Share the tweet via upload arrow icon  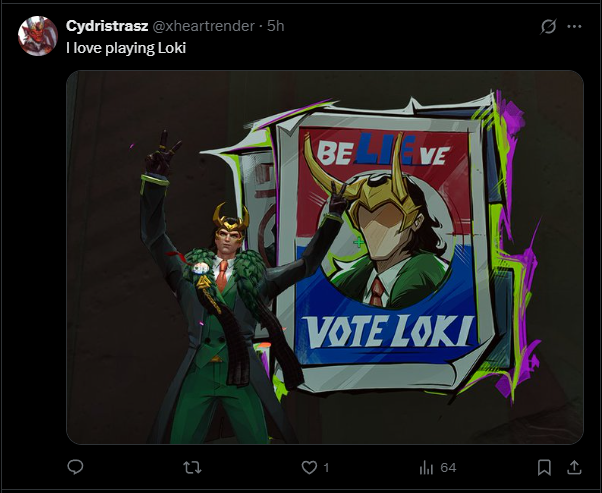coord(574,467)
